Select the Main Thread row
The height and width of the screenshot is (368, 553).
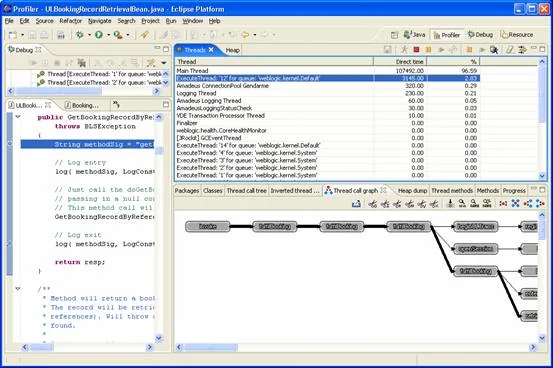[327, 71]
